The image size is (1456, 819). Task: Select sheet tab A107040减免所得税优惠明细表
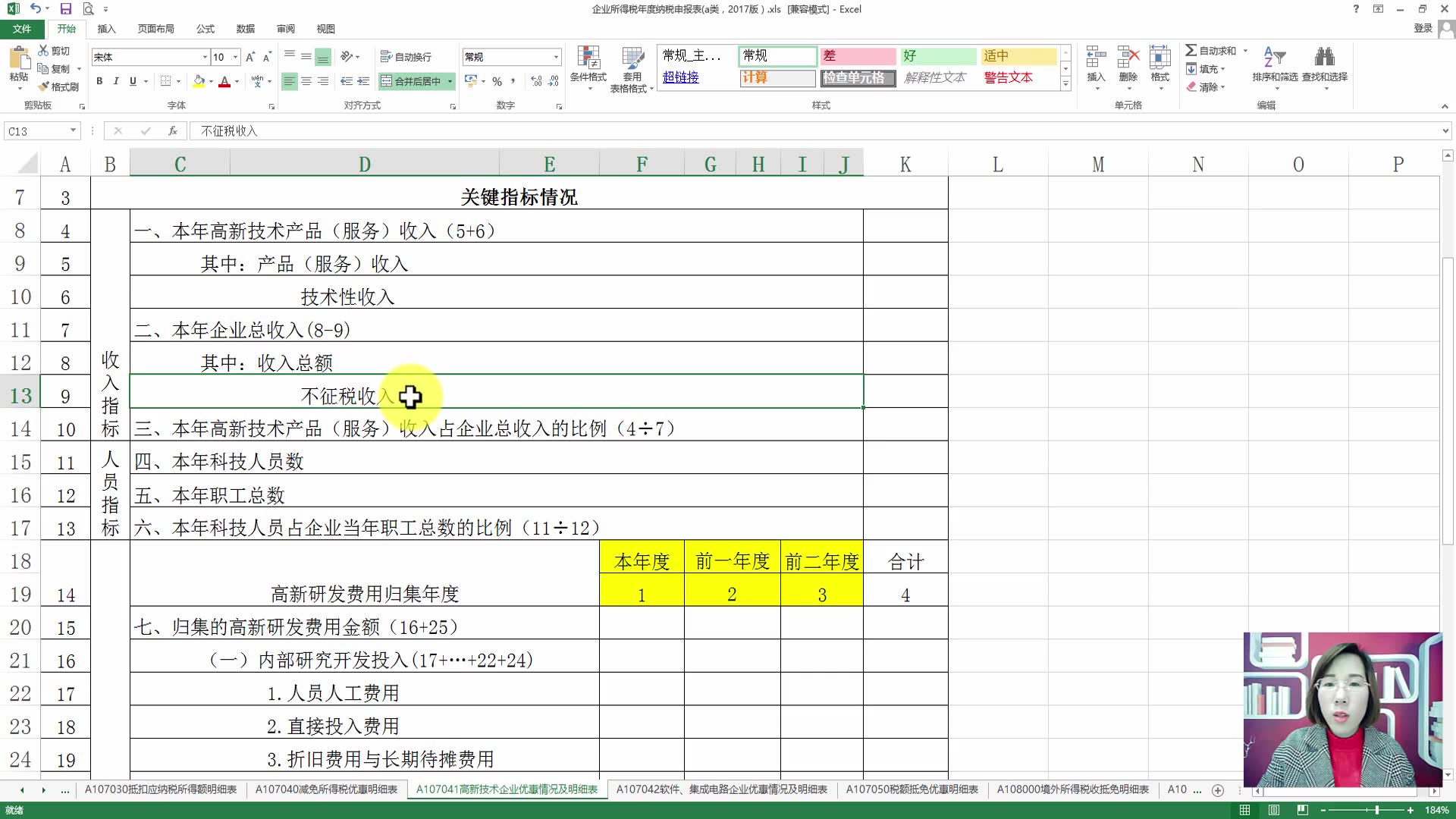pos(326,789)
